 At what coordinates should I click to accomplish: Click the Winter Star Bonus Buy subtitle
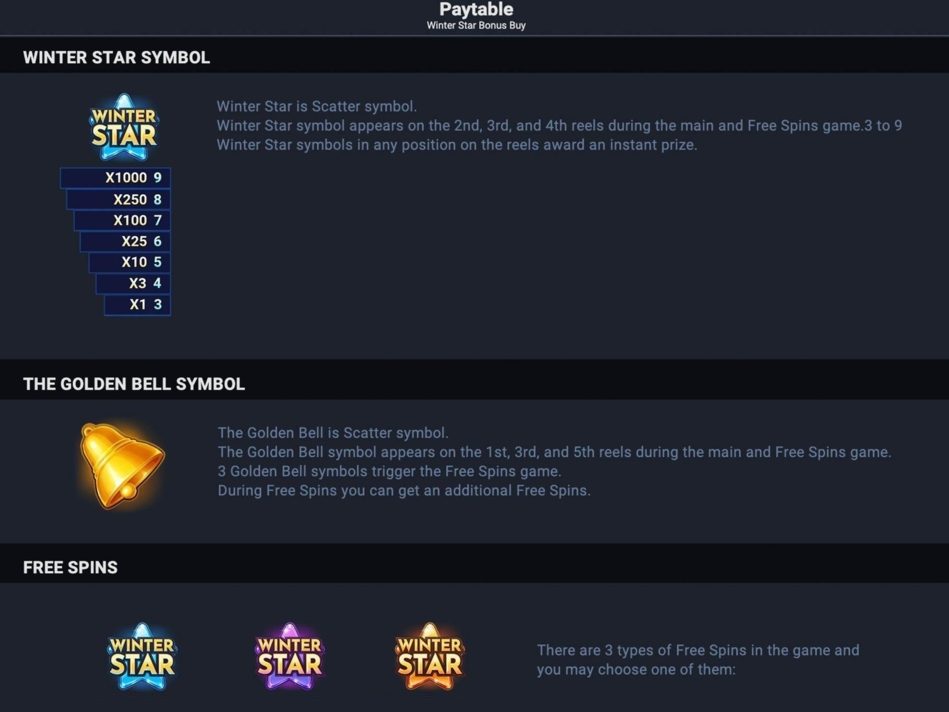pyautogui.click(x=476, y=25)
